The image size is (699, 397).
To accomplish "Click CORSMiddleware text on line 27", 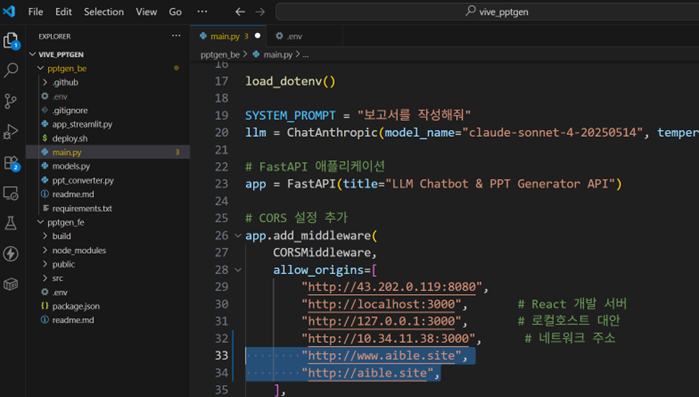I will pos(321,253).
